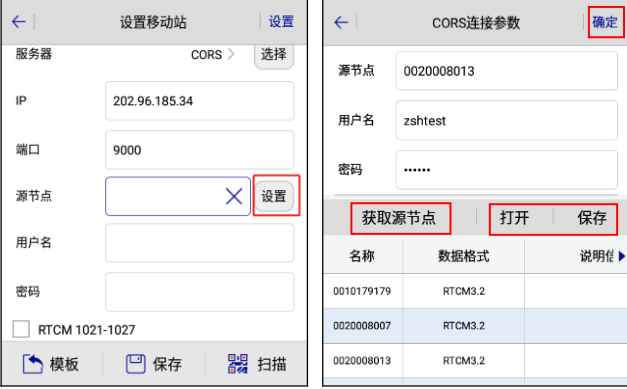Select the RTCM 1021-1027 label text
627x389 pixels.
(x=86, y=330)
